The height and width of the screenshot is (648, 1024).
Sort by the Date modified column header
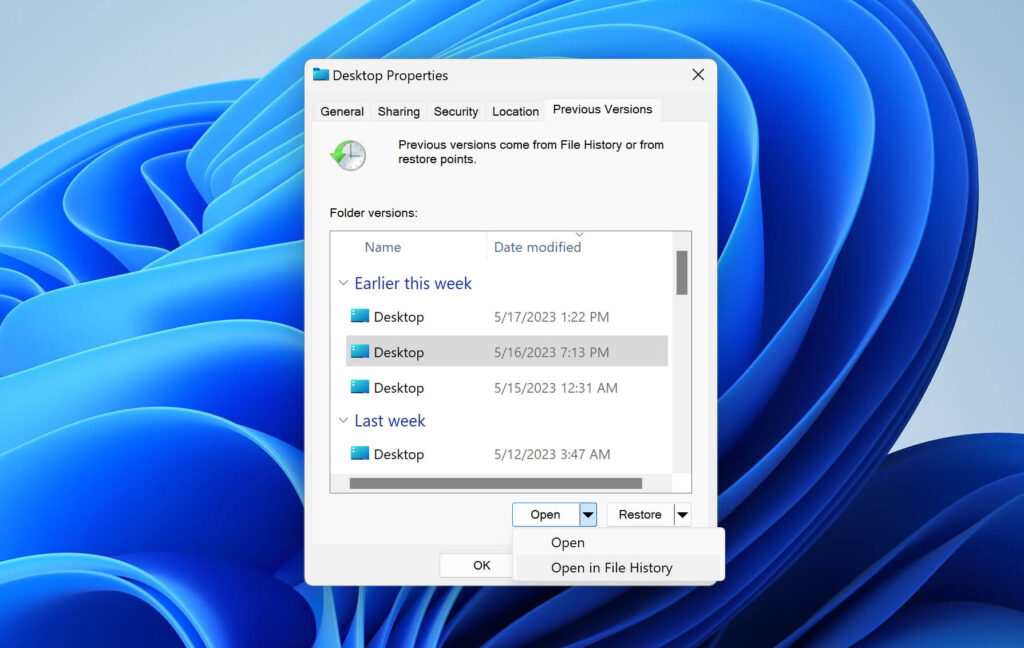point(538,246)
